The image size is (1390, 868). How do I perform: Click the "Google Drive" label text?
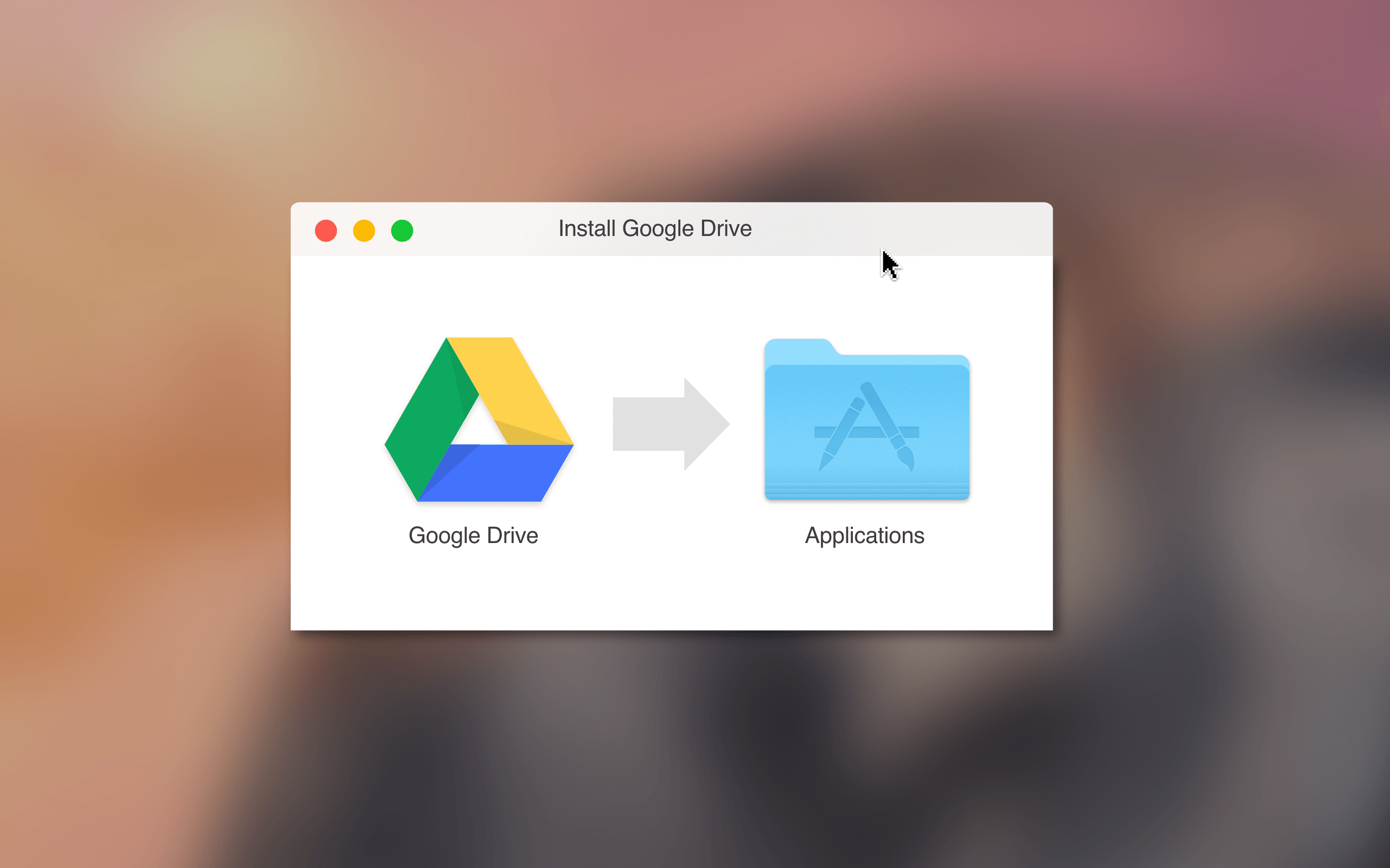473,535
